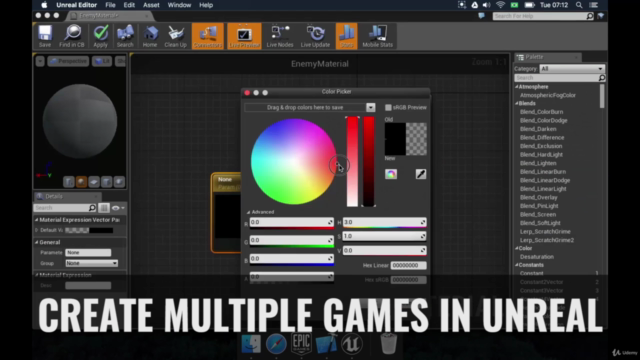Open the Perspective view mode menu
The image size is (640, 360).
tap(68, 61)
